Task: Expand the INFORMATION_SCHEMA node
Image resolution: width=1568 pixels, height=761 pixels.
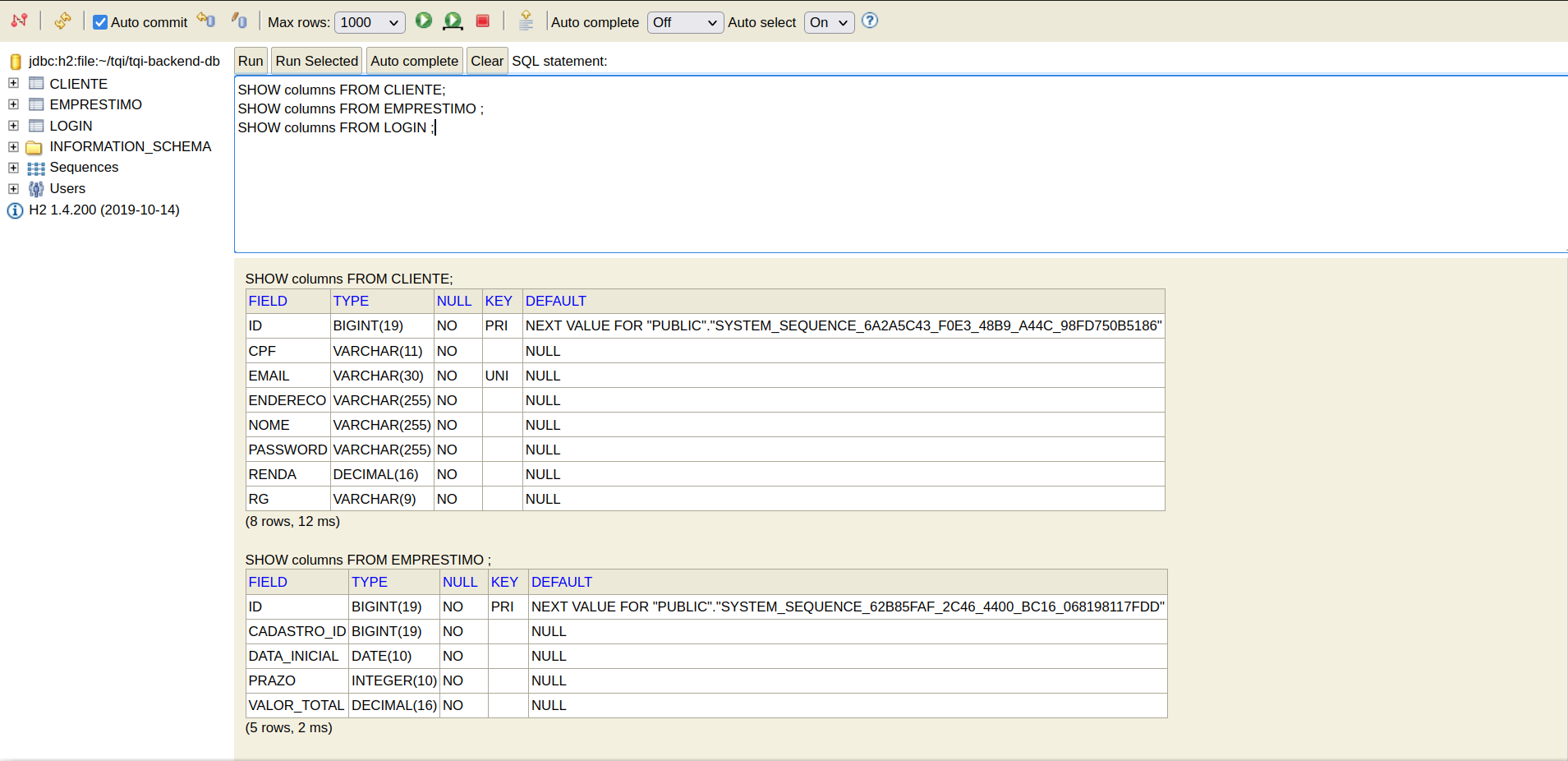Action: point(13,146)
